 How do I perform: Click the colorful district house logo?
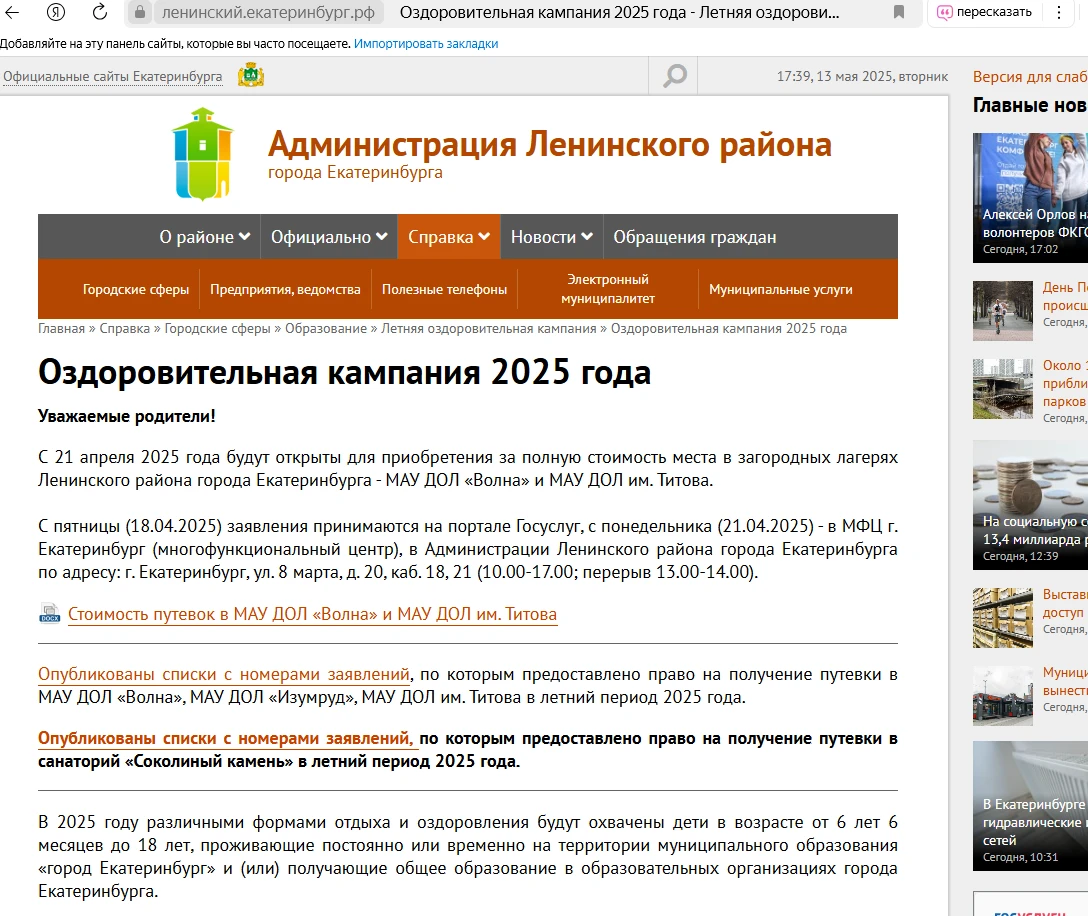pos(202,153)
